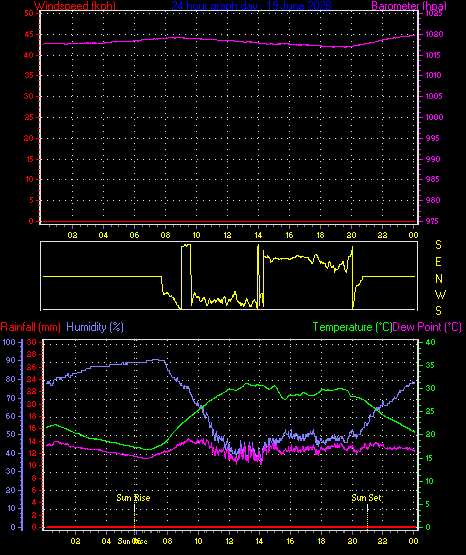Image resolution: width=466 pixels, height=555 pixels.
Task: Click hour 22 under the temperature chart
Action: [382, 541]
